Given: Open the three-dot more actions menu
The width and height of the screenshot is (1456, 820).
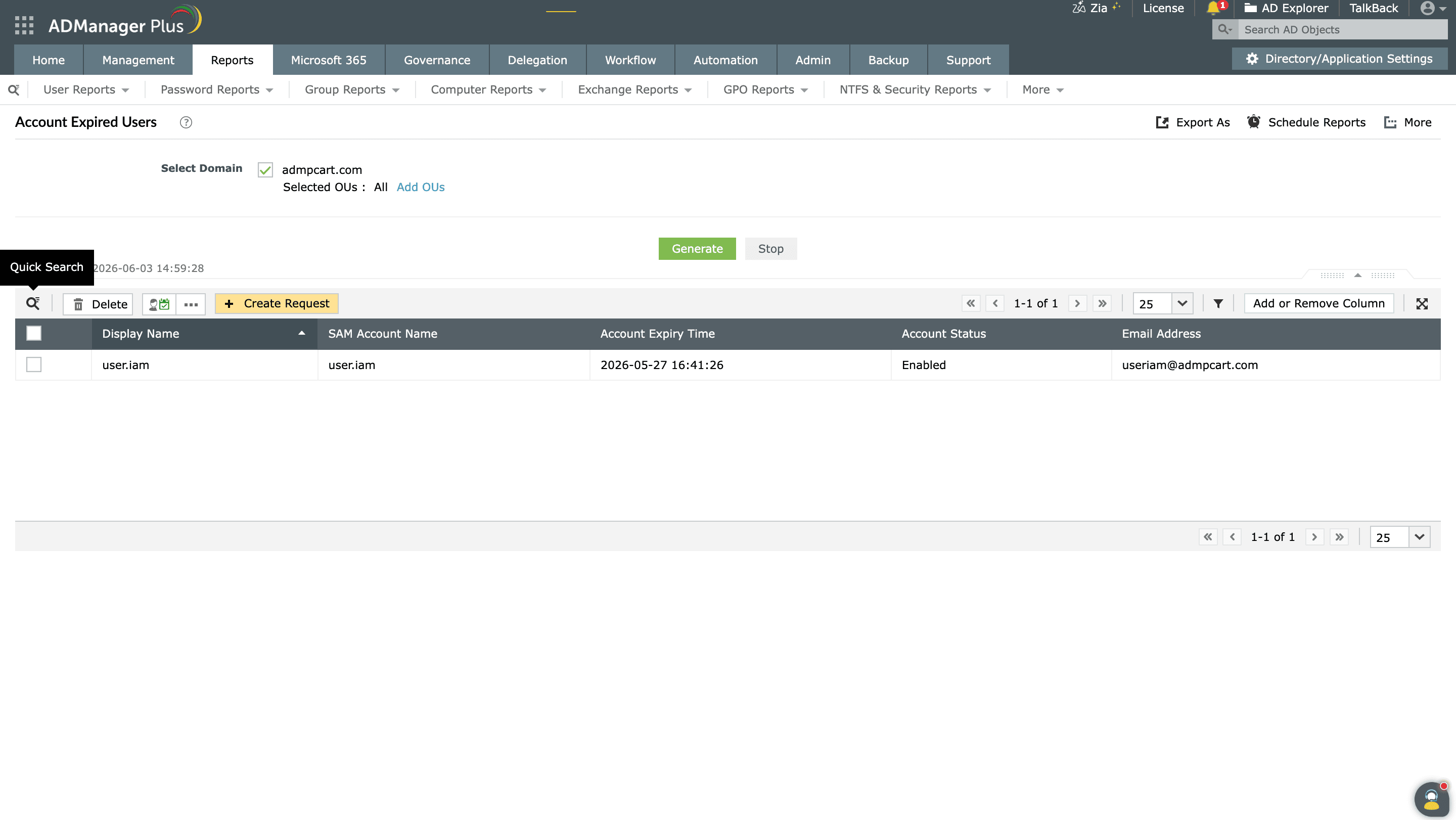Looking at the screenshot, I should [x=191, y=304].
